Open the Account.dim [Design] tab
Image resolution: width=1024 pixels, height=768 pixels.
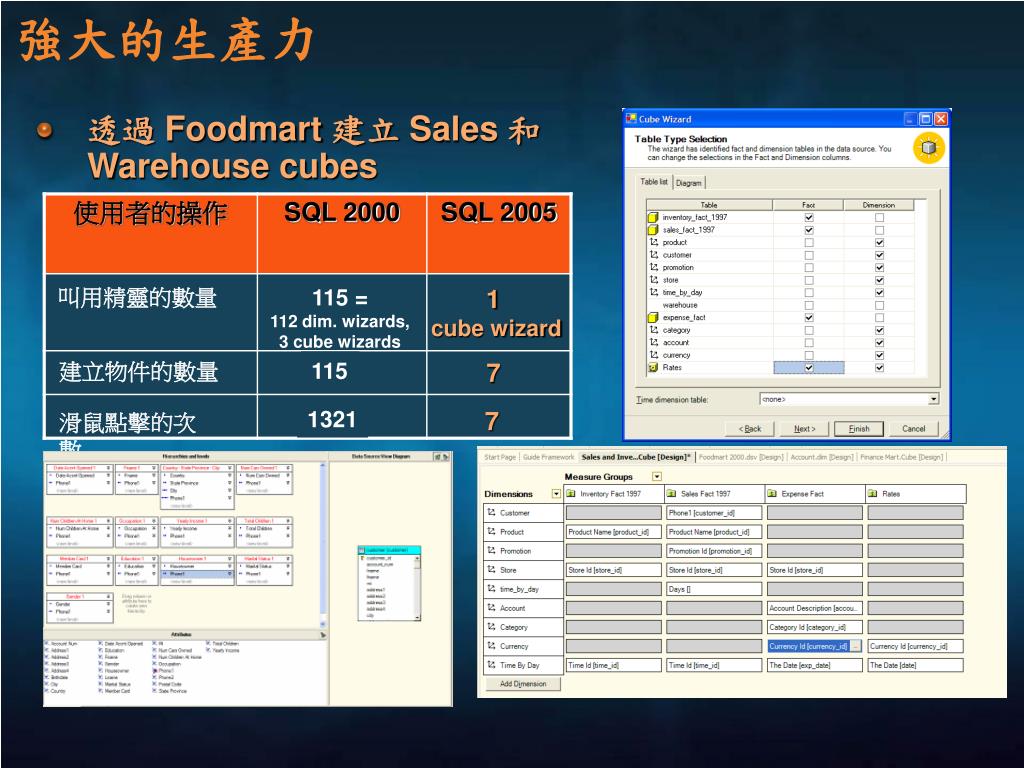(x=822, y=457)
